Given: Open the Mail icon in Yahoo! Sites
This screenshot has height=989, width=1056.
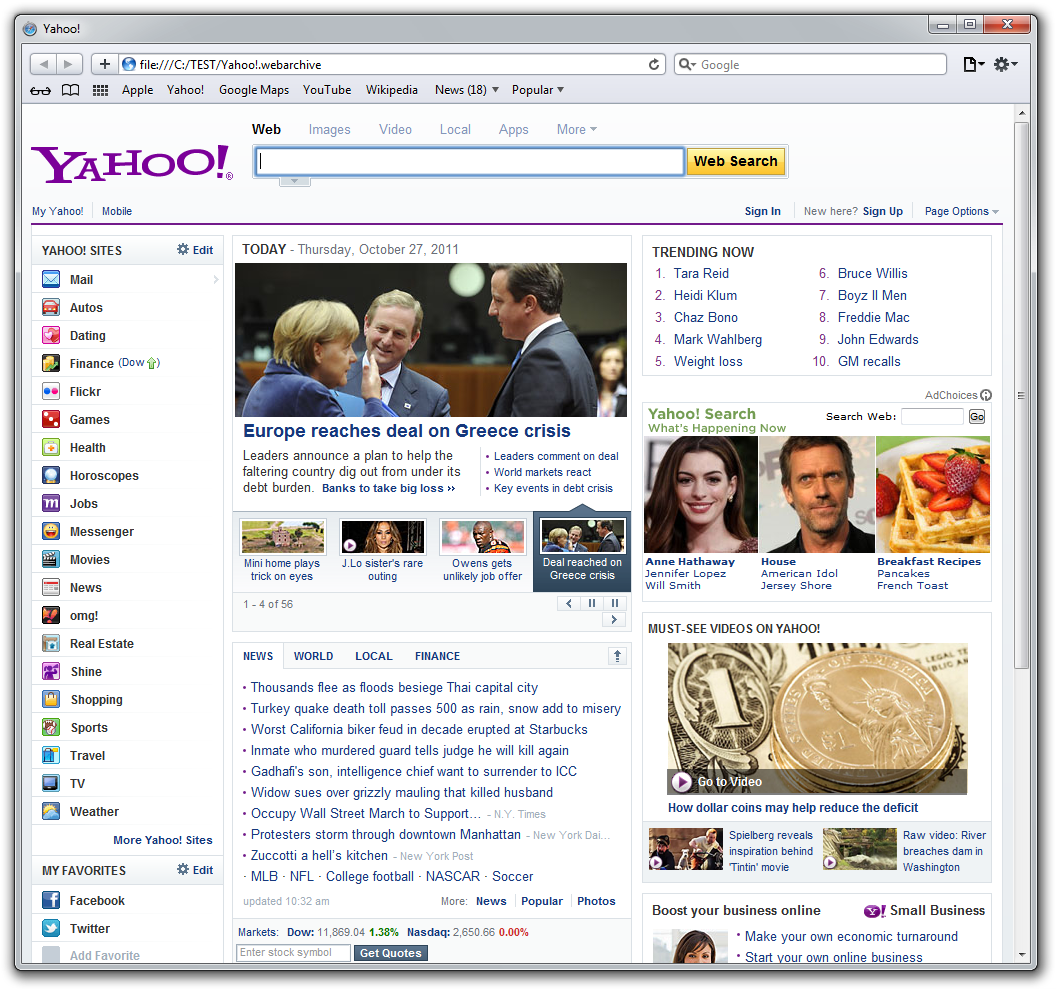Looking at the screenshot, I should [x=51, y=279].
